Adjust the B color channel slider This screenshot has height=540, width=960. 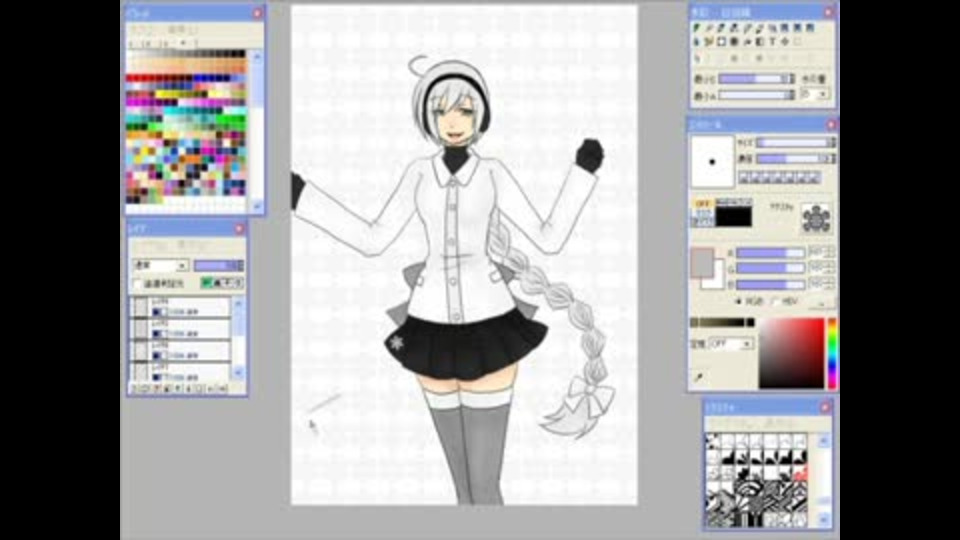click(x=770, y=285)
